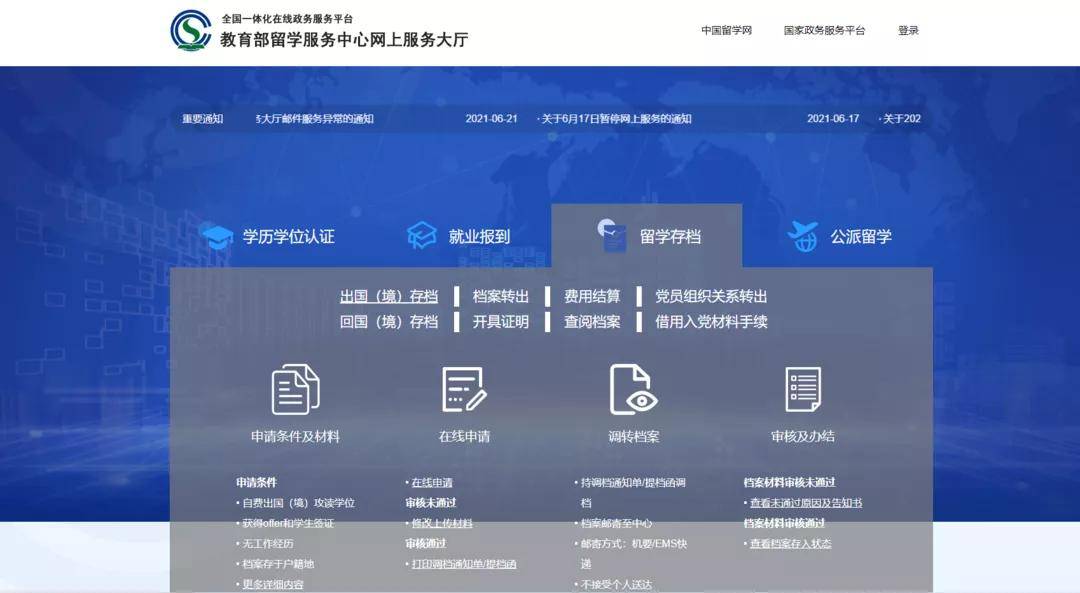
Task: Click the 打印调档通知单/提档函 link
Action: [464, 564]
